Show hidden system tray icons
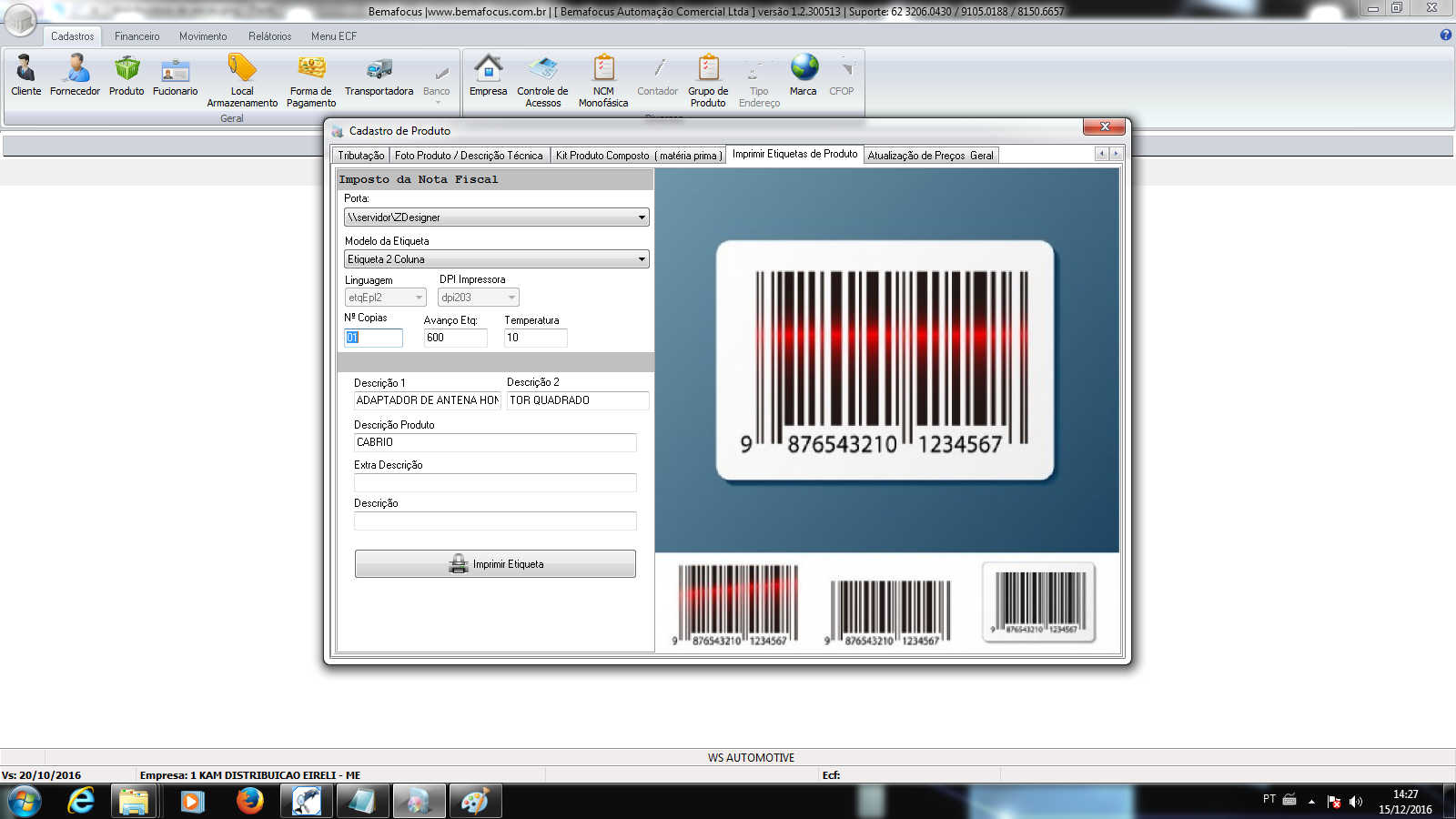Viewport: 1456px width, 819px height. [1311, 802]
